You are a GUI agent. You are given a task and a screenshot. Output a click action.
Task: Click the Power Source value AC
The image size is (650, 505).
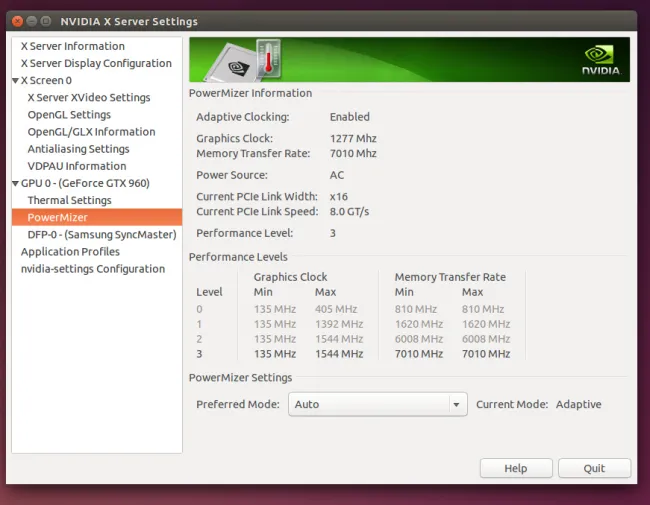pos(337,175)
